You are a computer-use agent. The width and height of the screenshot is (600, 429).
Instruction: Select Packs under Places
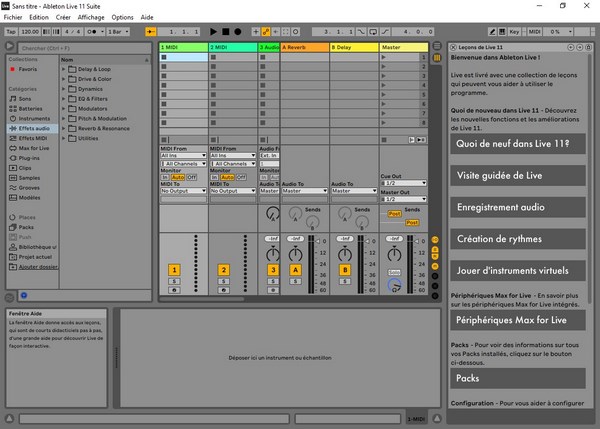click(26, 227)
